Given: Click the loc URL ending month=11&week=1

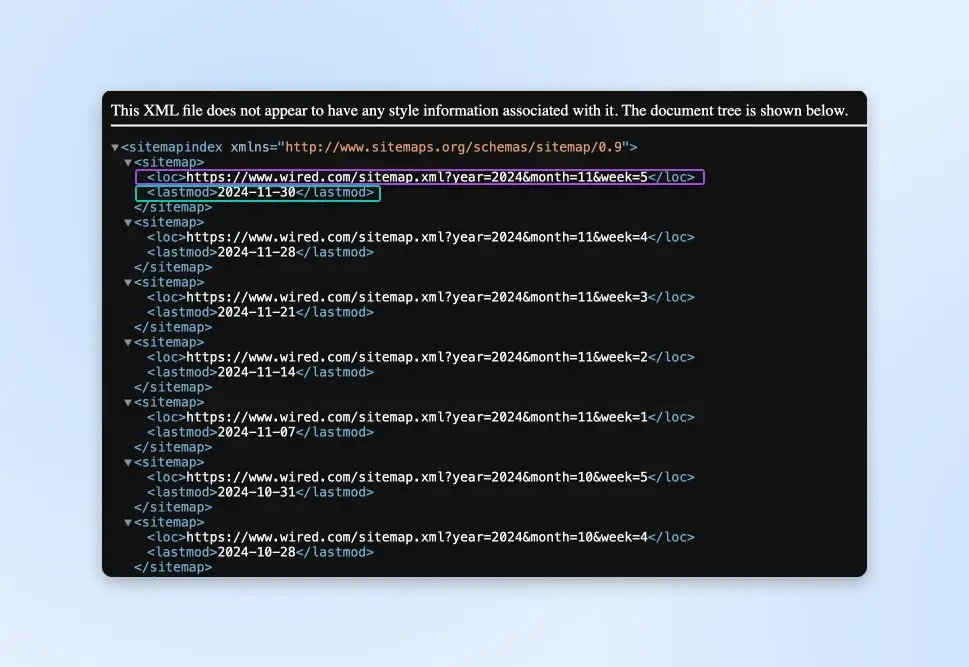Looking at the screenshot, I should coord(417,417).
